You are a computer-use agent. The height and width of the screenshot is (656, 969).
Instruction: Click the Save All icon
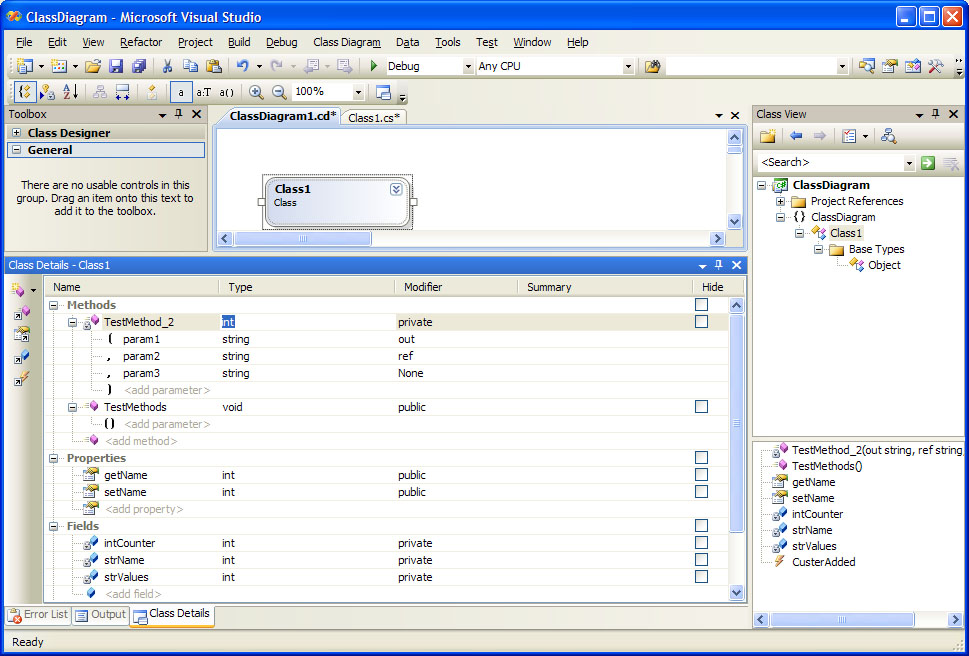139,65
